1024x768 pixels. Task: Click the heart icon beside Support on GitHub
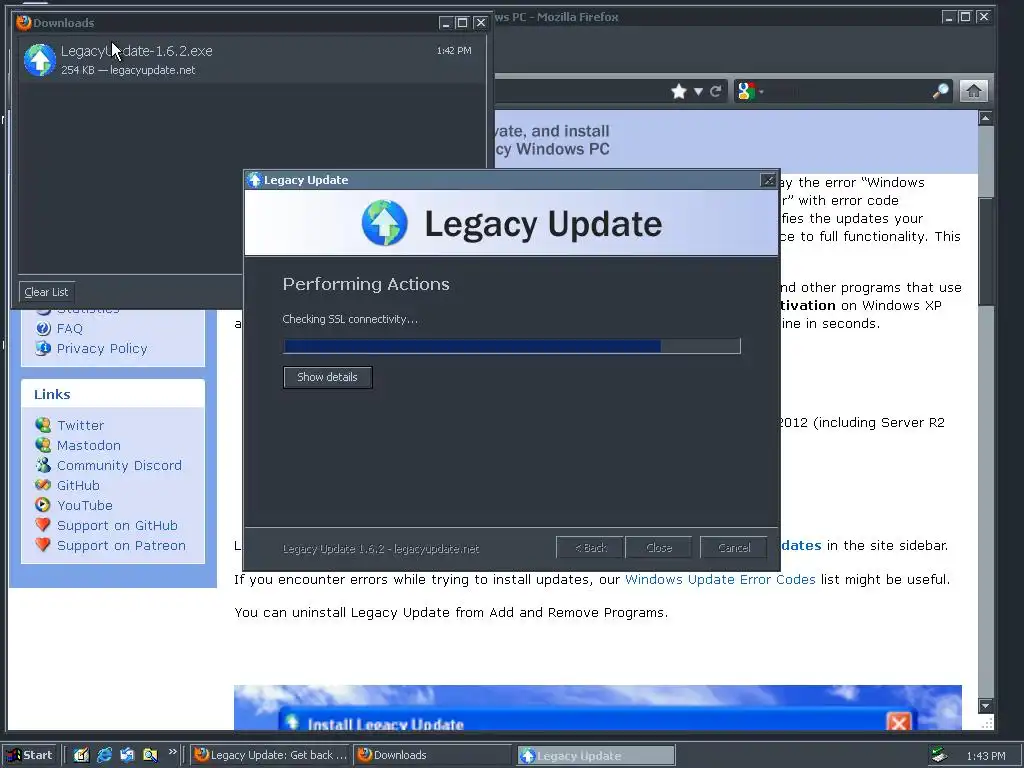(43, 524)
